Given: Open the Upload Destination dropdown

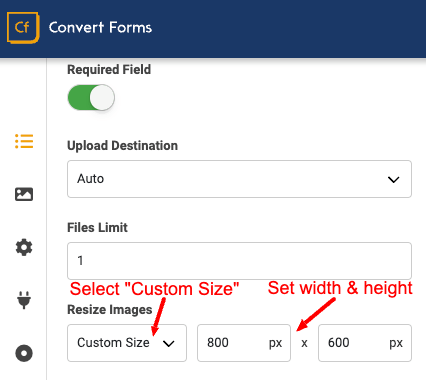Looking at the screenshot, I should (239, 179).
